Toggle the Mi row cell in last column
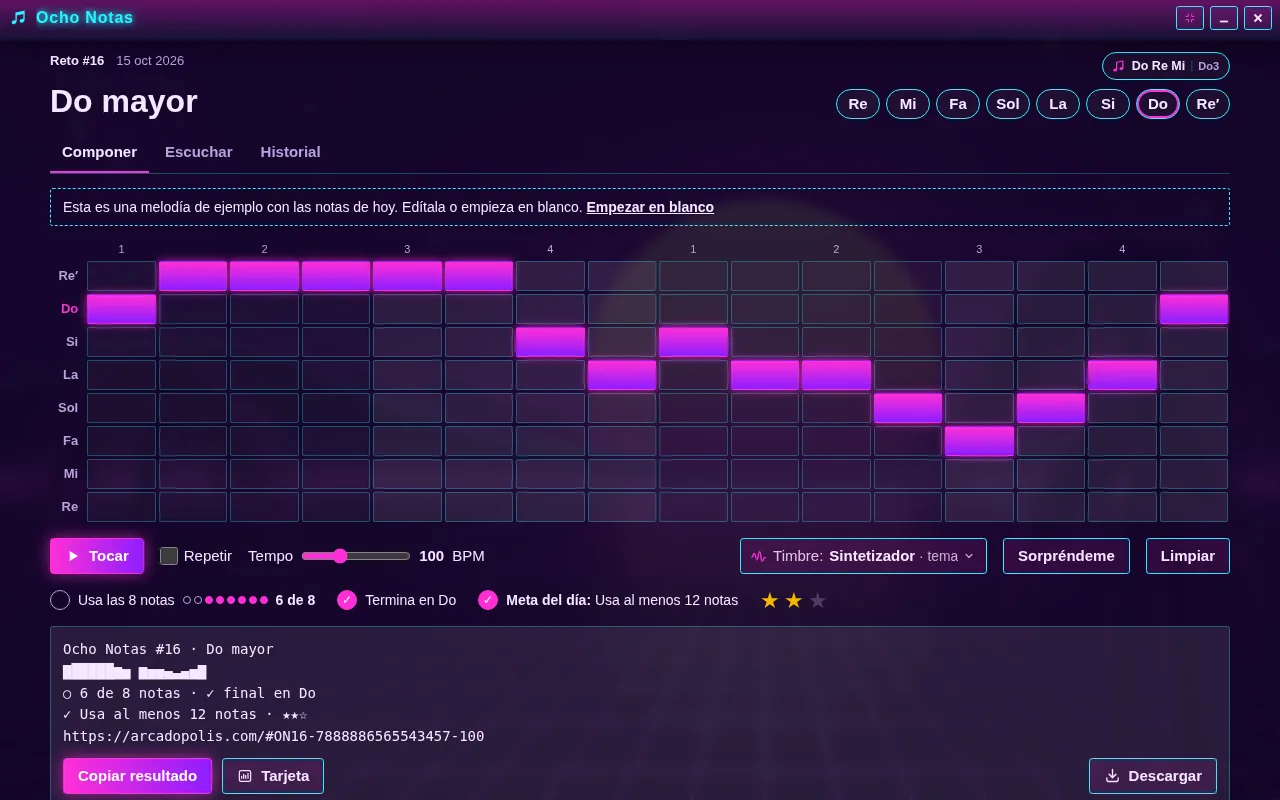Viewport: 1280px width, 800px height. (1194, 474)
